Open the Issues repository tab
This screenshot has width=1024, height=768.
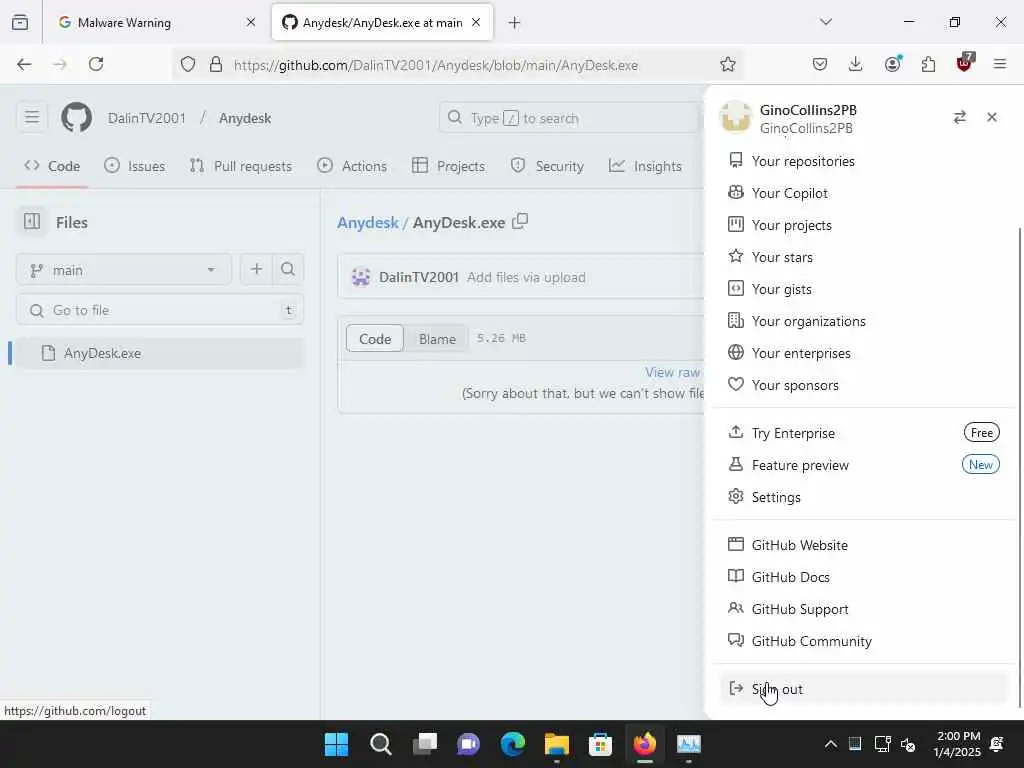click(135, 166)
